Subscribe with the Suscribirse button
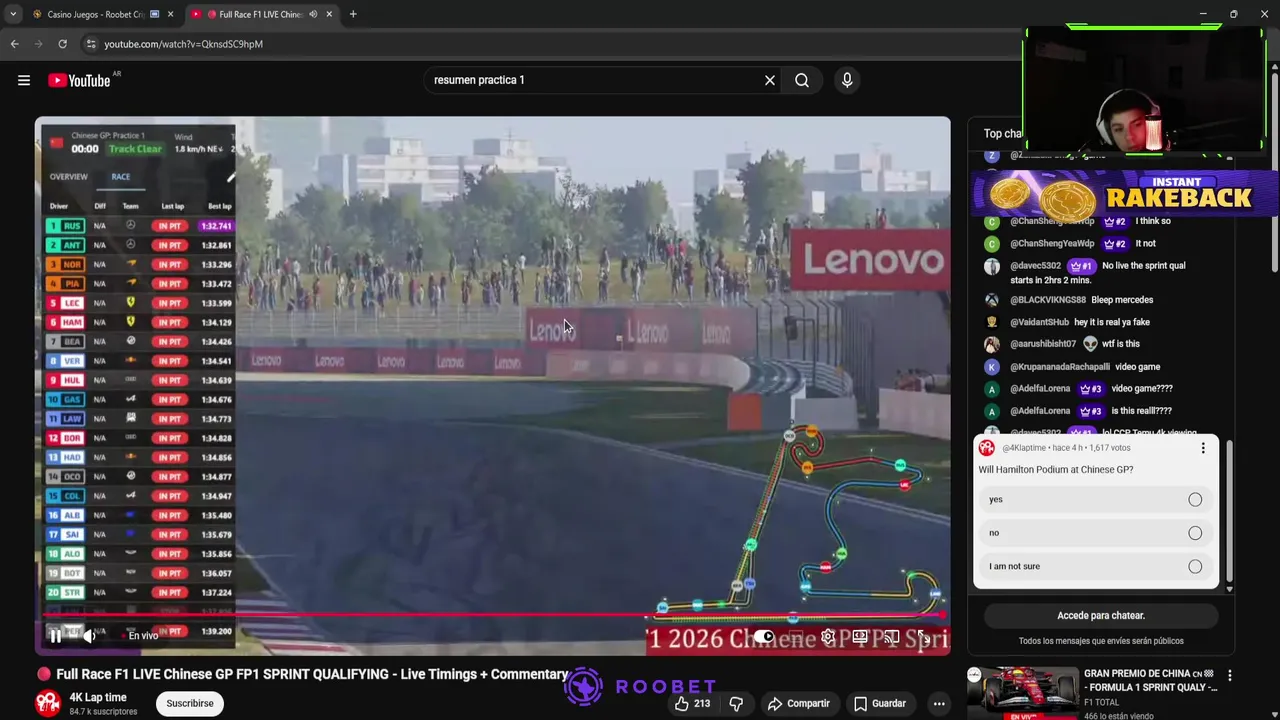Screen dimensions: 1280x720 coord(190,703)
